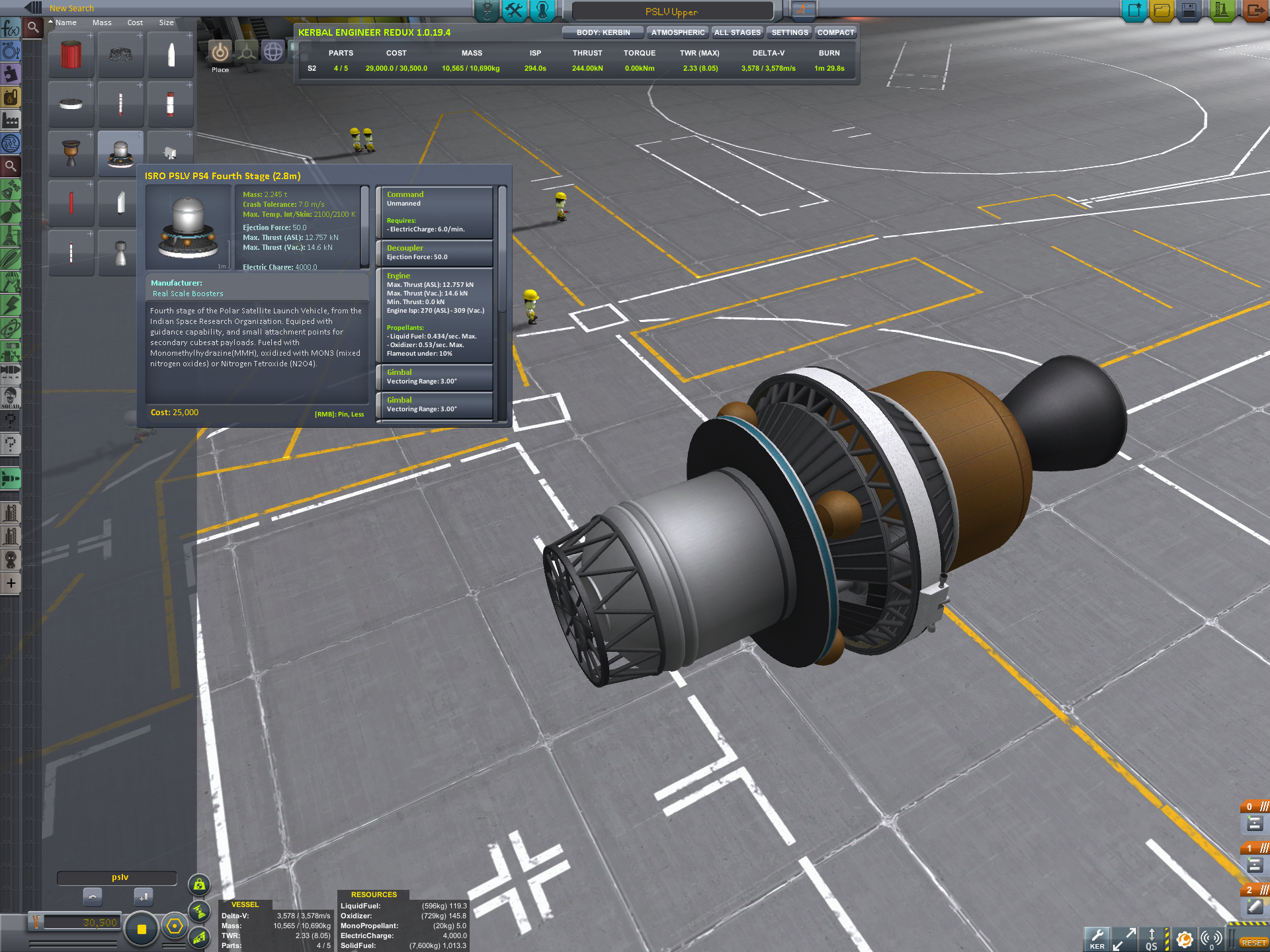Add a new custom category plus
Image resolution: width=1270 pixels, height=952 pixels.
pyautogui.click(x=11, y=583)
